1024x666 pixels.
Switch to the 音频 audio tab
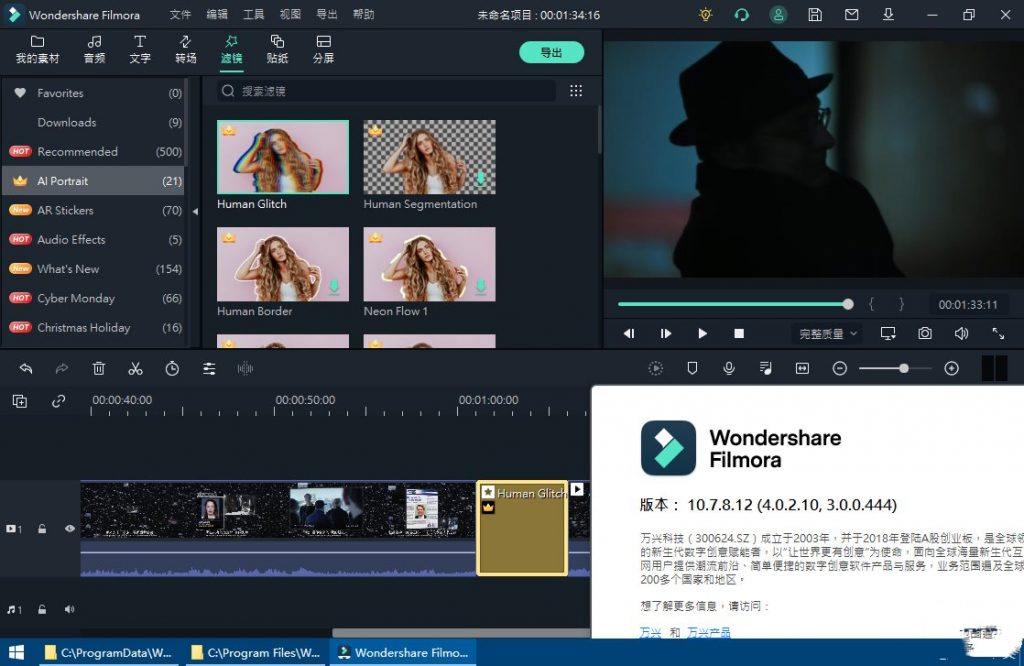click(x=94, y=50)
